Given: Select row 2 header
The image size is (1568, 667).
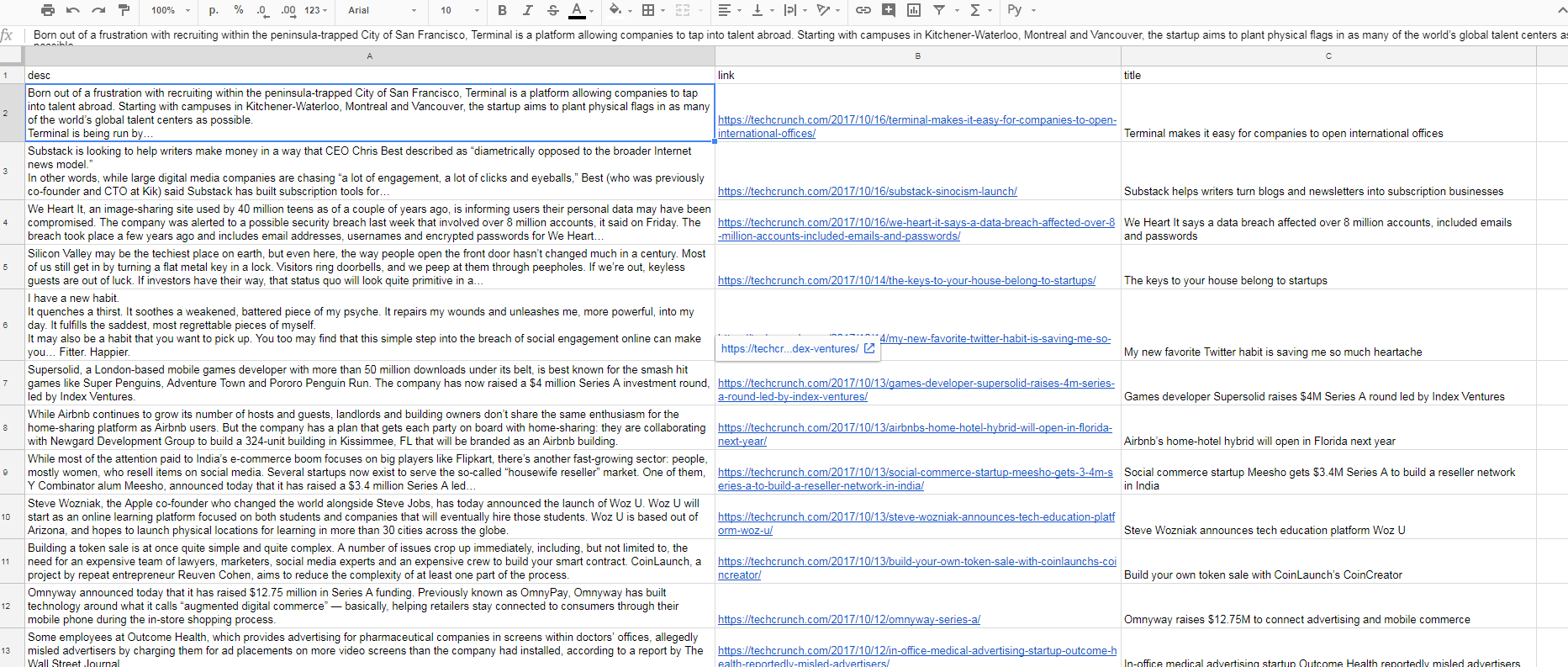Looking at the screenshot, I should [12, 113].
